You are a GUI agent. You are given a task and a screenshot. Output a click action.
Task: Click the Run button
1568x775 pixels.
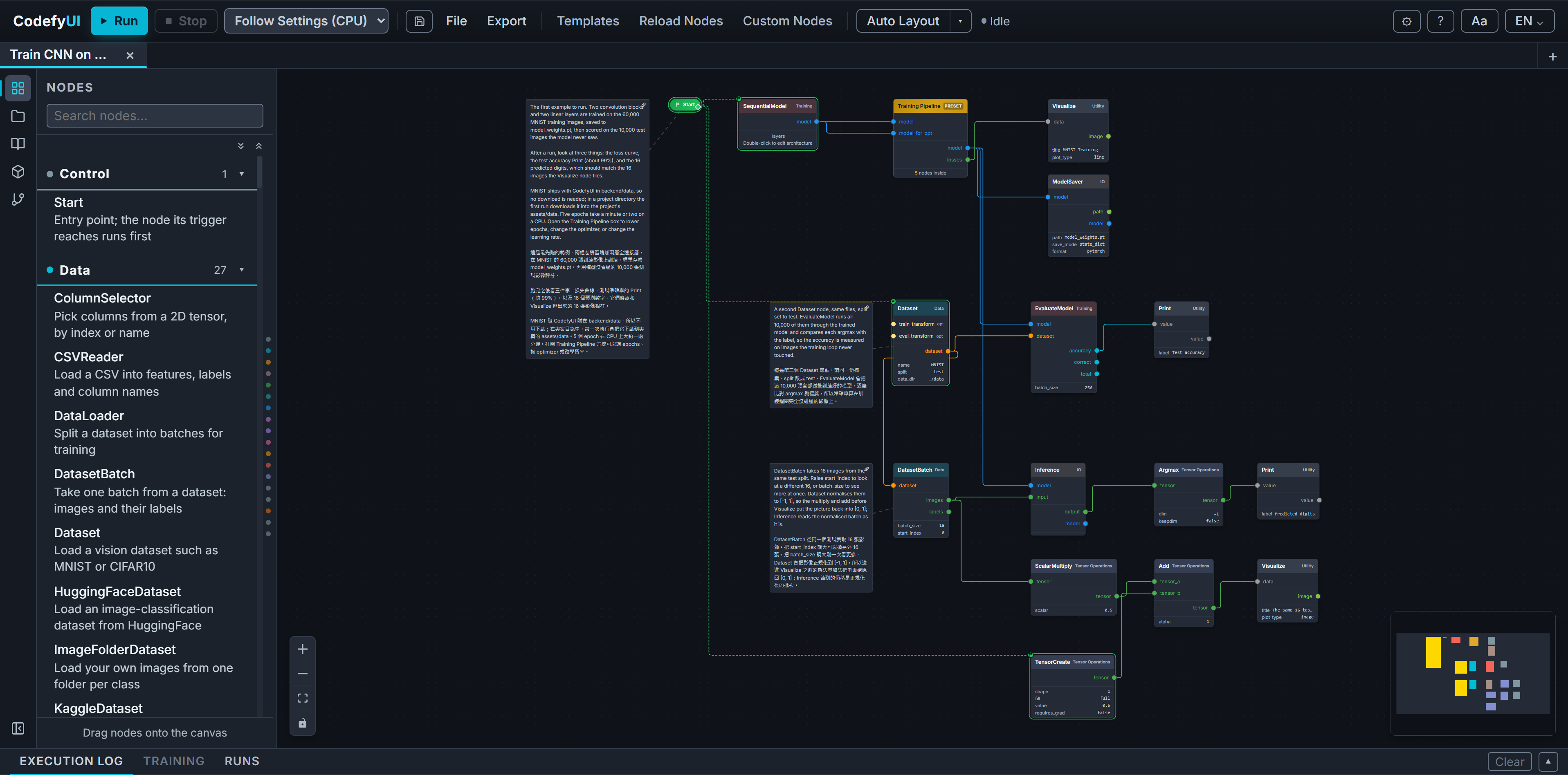(119, 21)
